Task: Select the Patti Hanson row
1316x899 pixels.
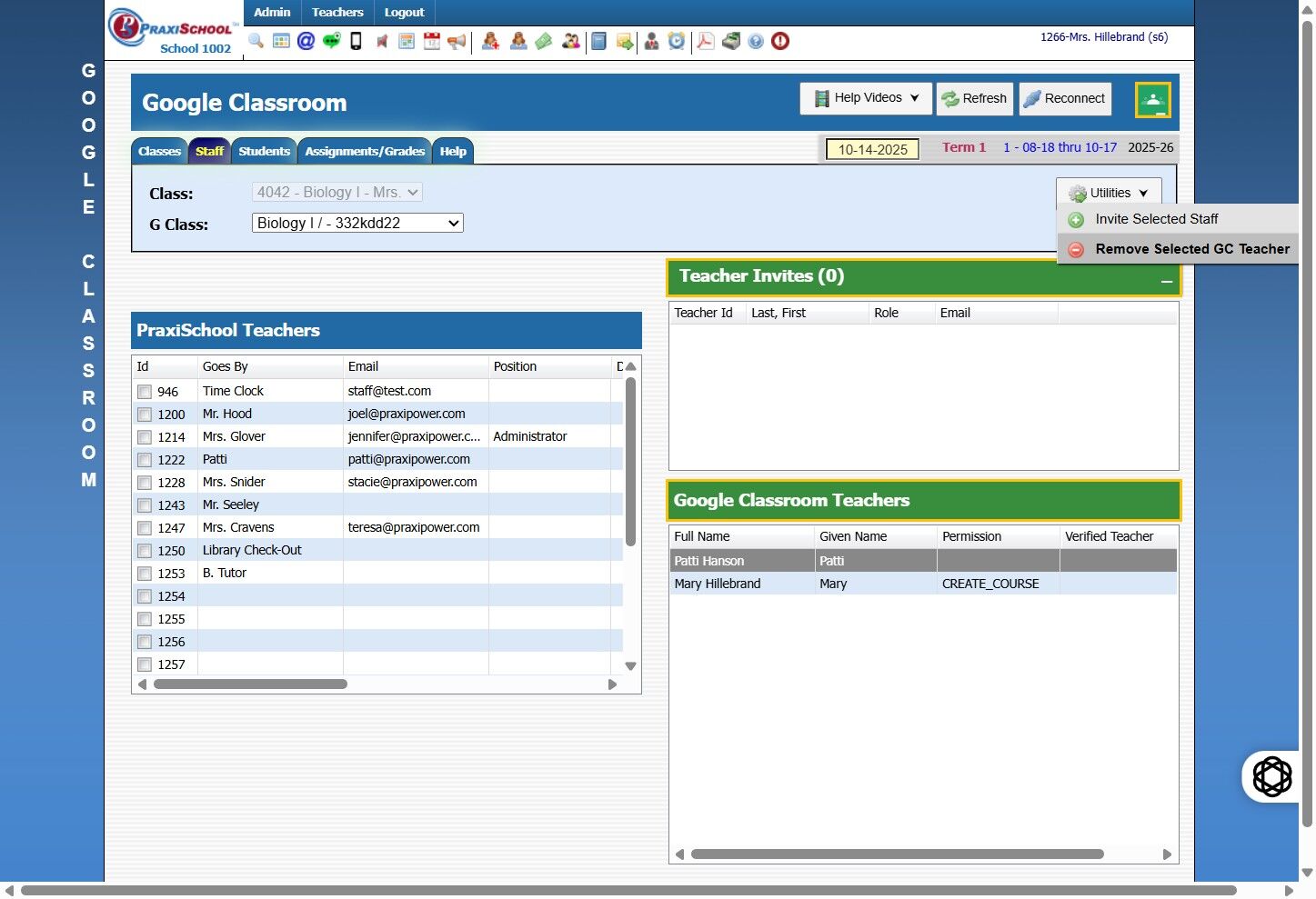Action: pyautogui.click(x=923, y=561)
